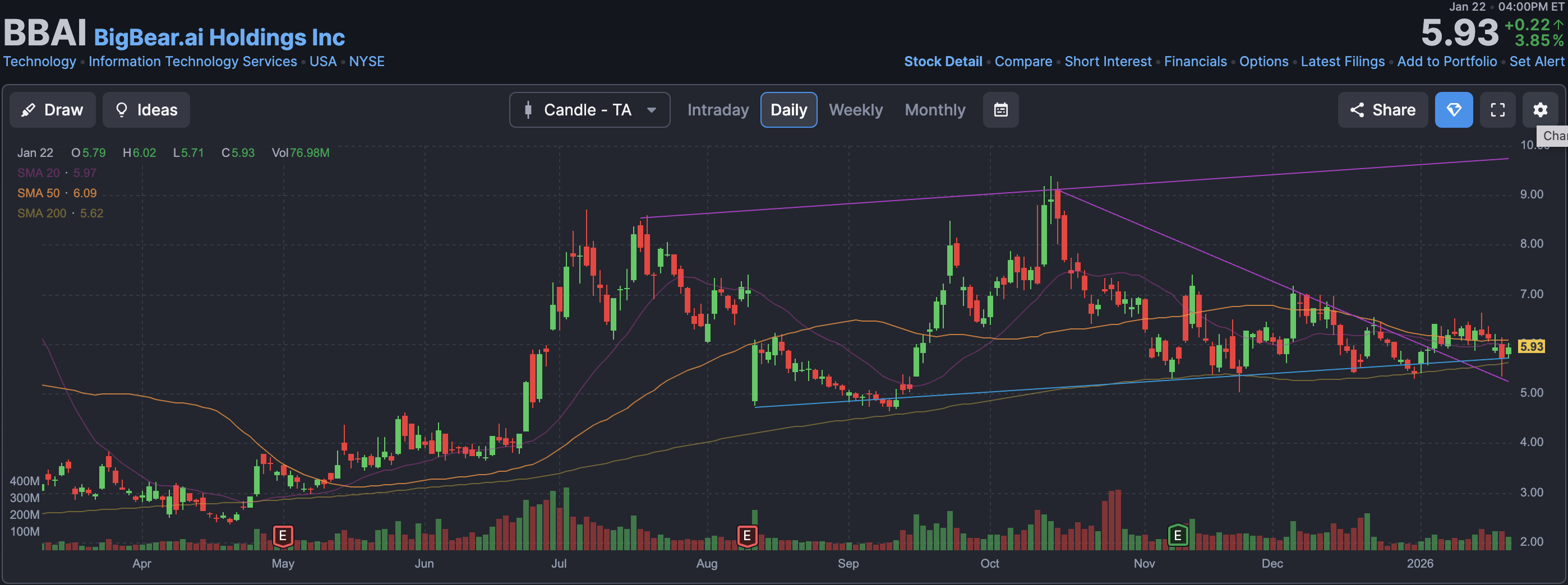Click the share icon in Share button
This screenshot has width=1568, height=585.
1357,110
